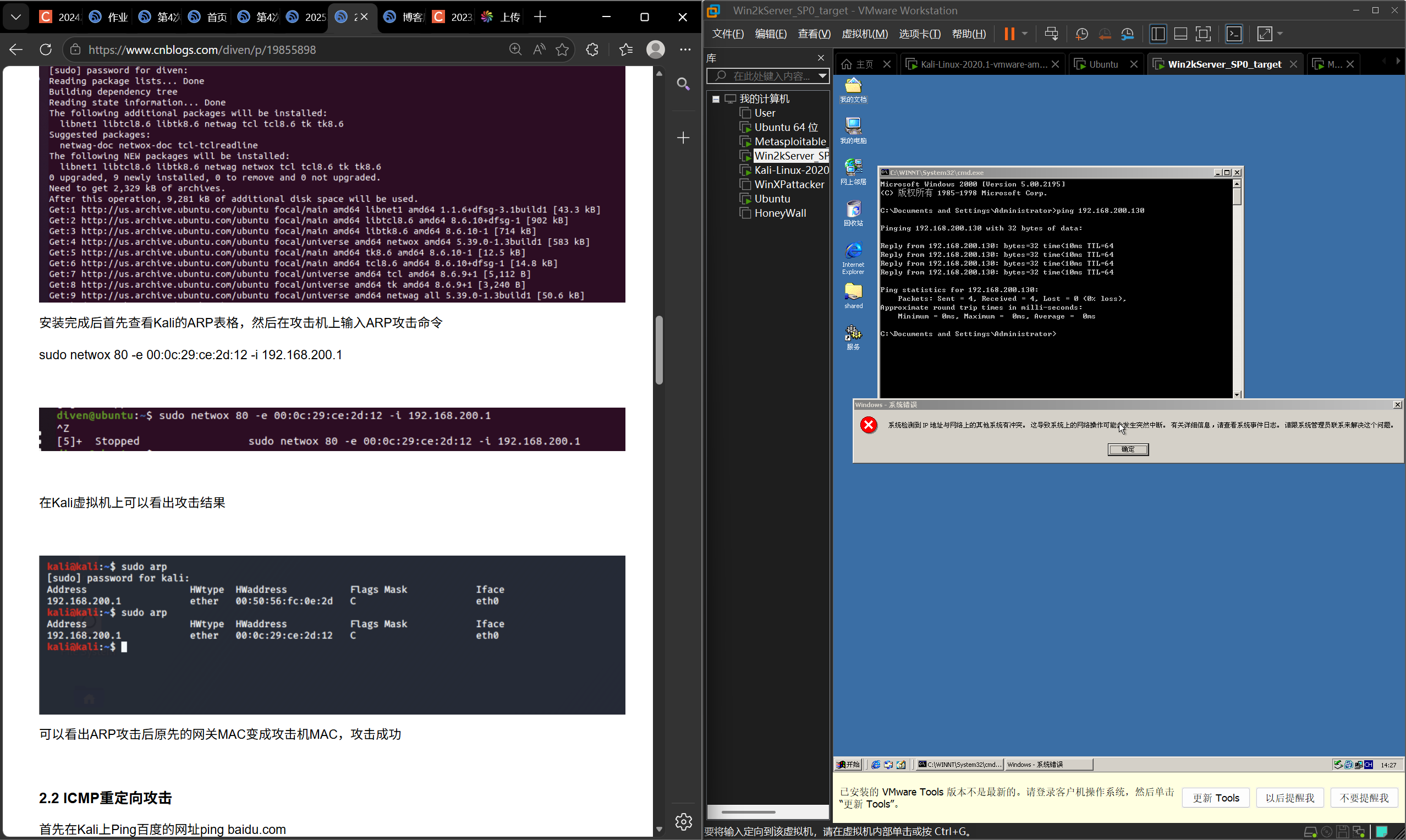Expand the stretch guest dropdown arrow
Image resolution: width=1406 pixels, height=840 pixels.
1280,34
